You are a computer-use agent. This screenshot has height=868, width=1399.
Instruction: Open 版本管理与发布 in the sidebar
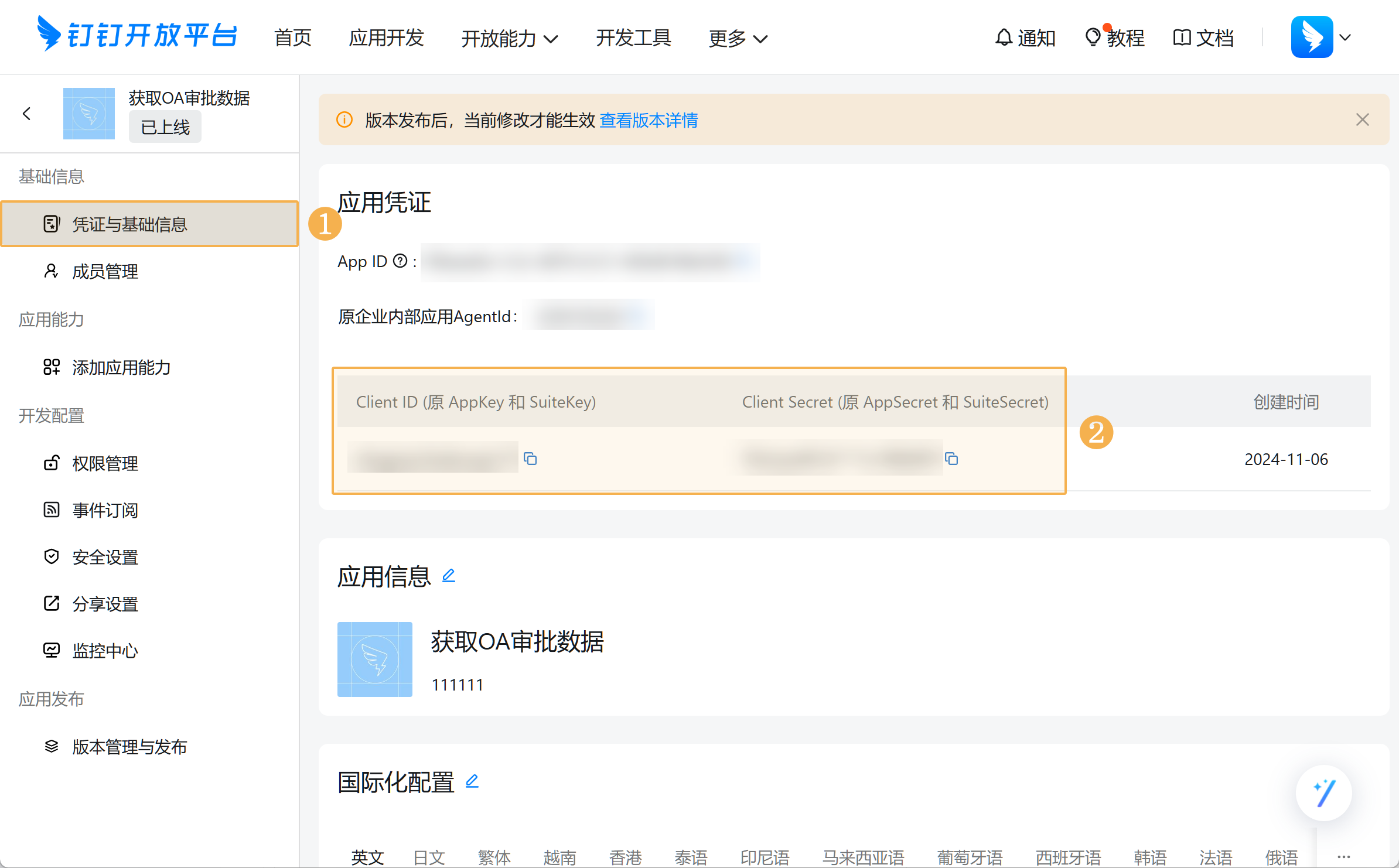click(x=129, y=747)
